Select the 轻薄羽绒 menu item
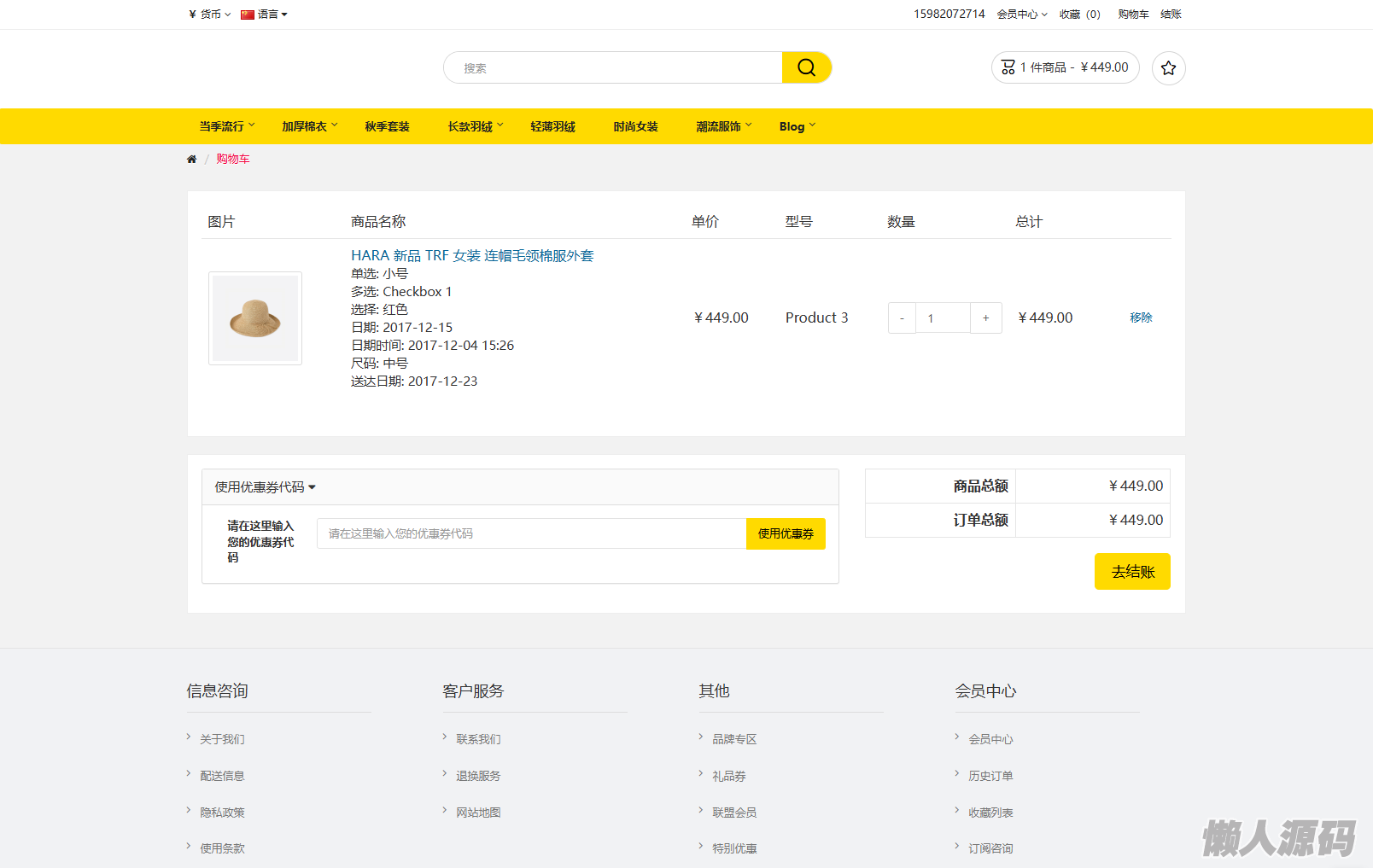This screenshot has width=1373, height=868. coord(552,126)
